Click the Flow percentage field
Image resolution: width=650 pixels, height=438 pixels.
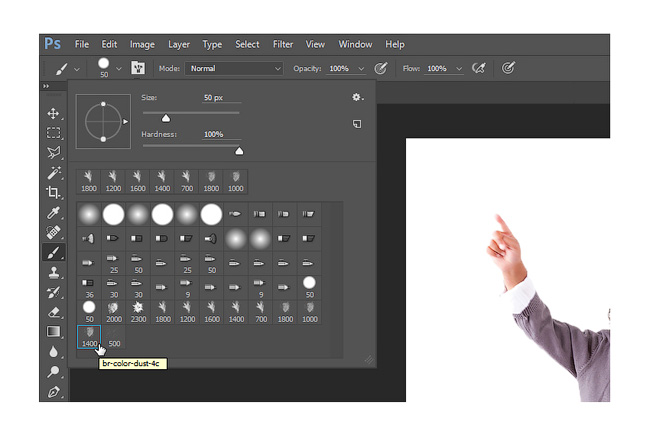pos(439,69)
